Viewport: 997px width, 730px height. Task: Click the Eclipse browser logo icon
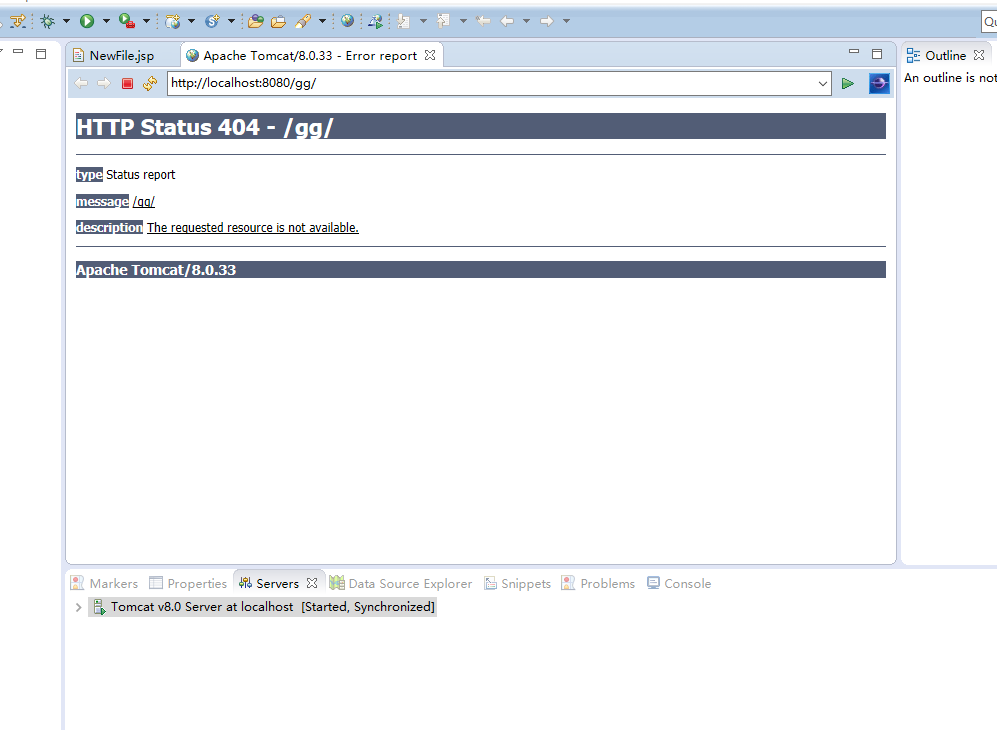[879, 83]
